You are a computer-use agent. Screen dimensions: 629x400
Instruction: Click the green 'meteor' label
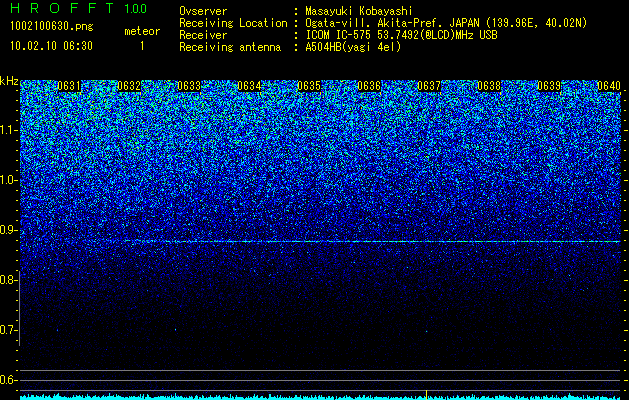(x=142, y=31)
